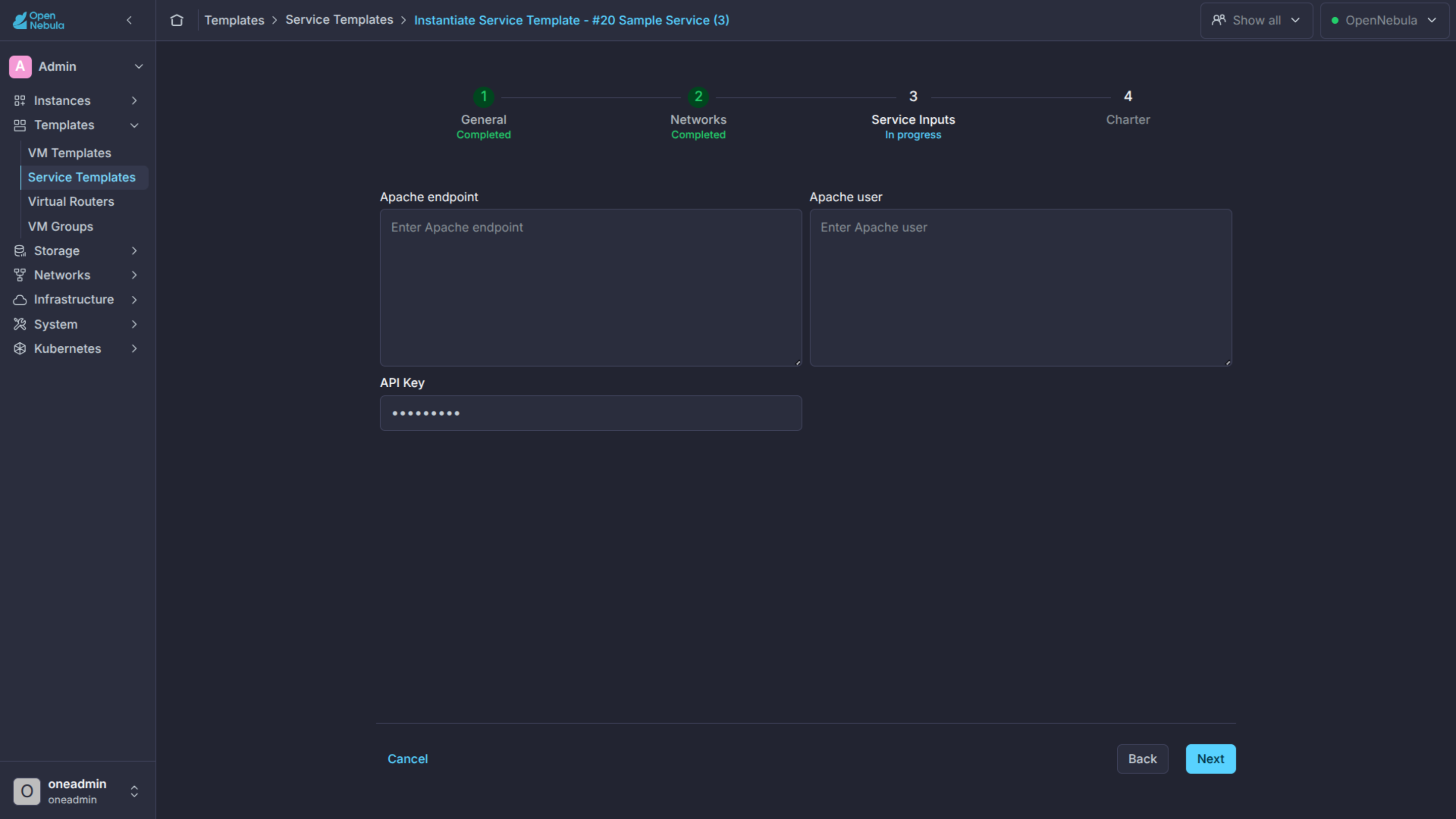Expand the Networks sidebar chevron
This screenshot has height=819, width=1456.
pyautogui.click(x=134, y=275)
